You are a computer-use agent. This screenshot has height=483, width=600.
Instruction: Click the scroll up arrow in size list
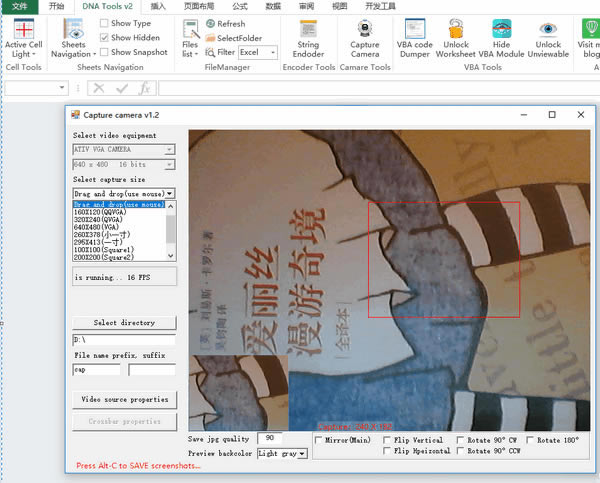[171, 206]
